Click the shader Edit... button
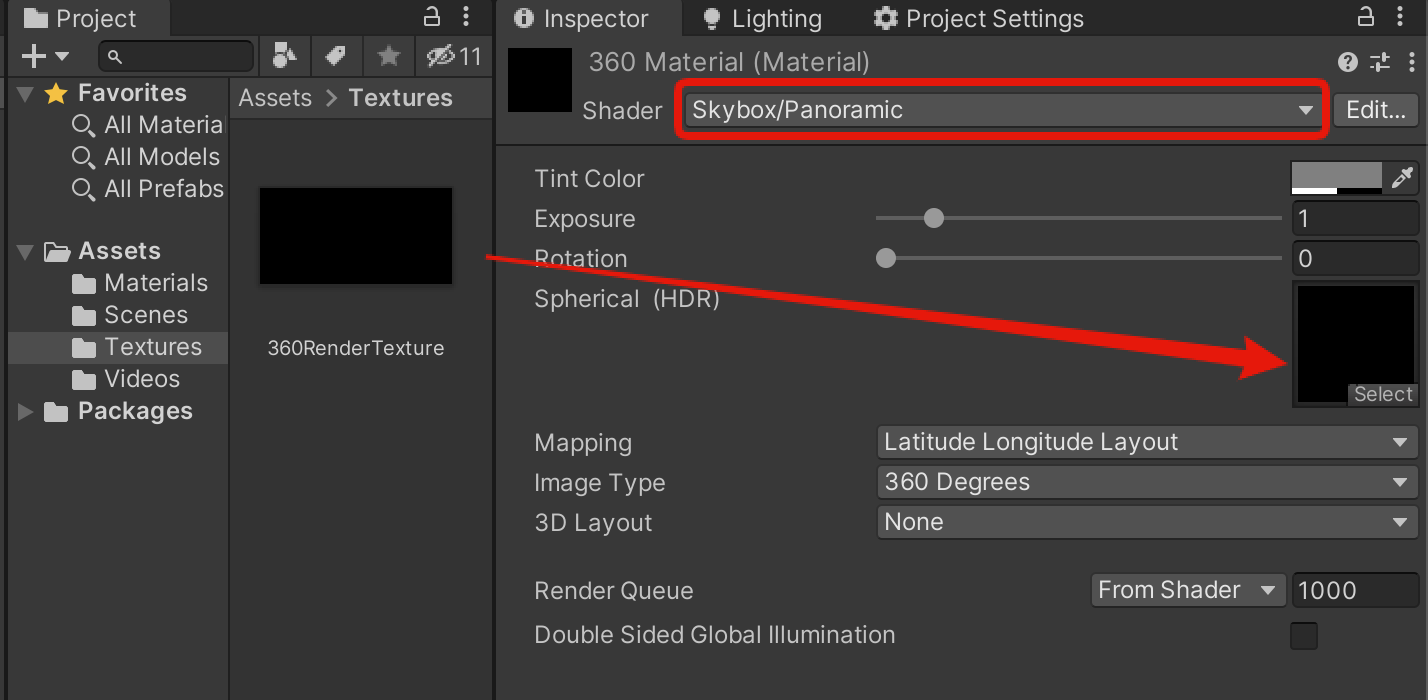 (x=1376, y=110)
